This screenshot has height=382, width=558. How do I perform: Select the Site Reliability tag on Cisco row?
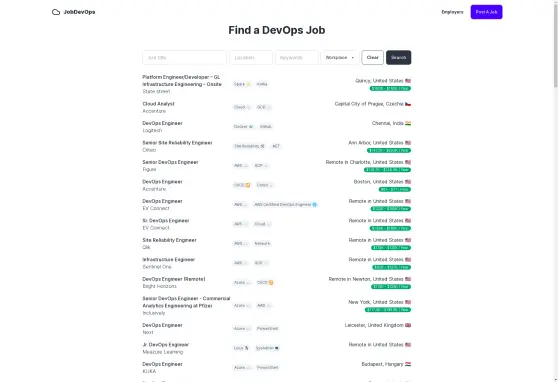click(x=249, y=146)
